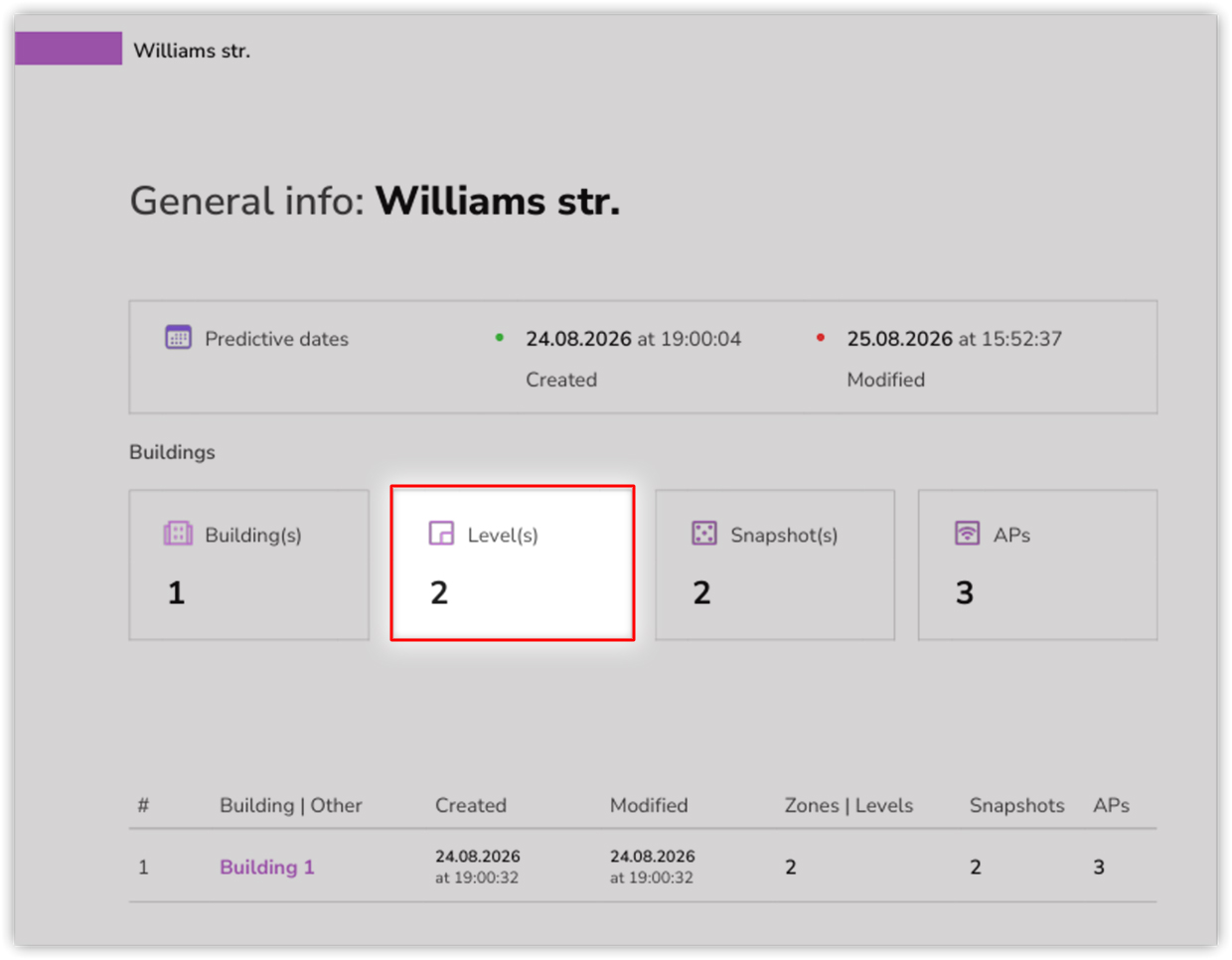Click the Snapshot(s) dice icon
This screenshot has height=960, width=1232.
tap(703, 534)
